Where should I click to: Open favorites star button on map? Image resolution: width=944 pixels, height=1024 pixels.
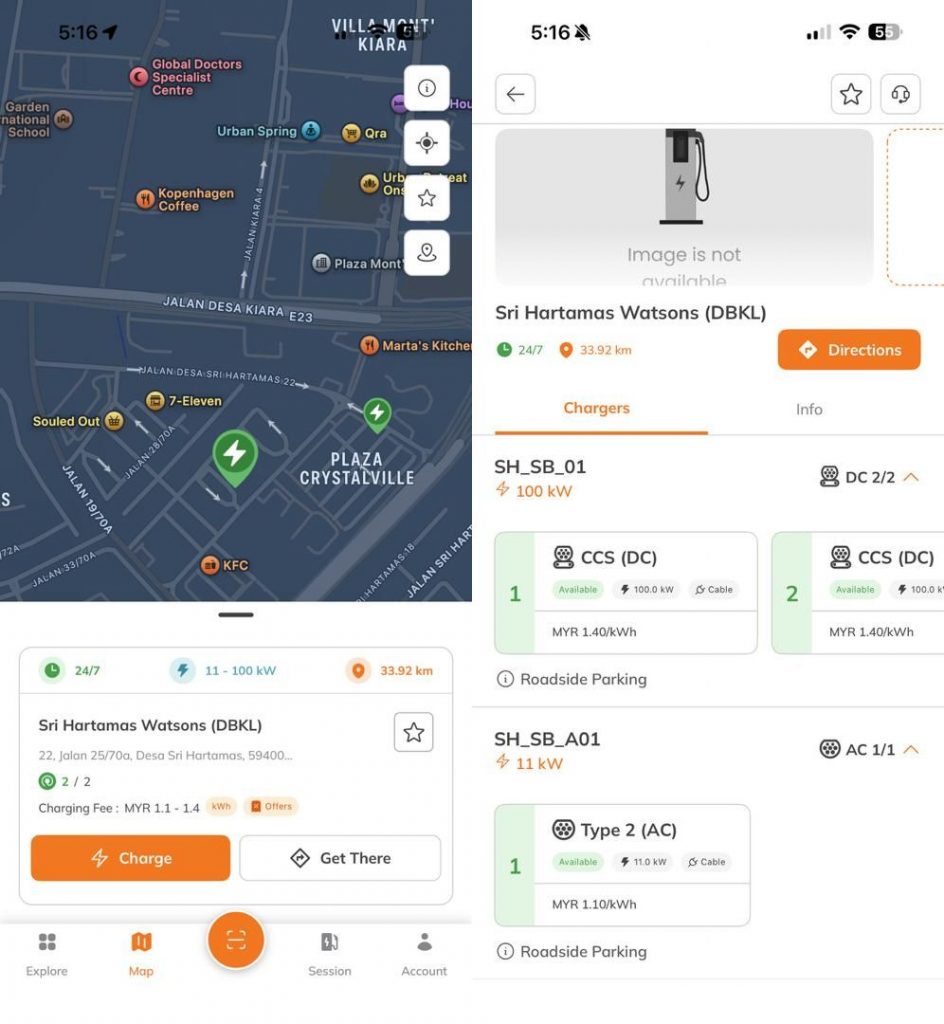[x=426, y=198]
